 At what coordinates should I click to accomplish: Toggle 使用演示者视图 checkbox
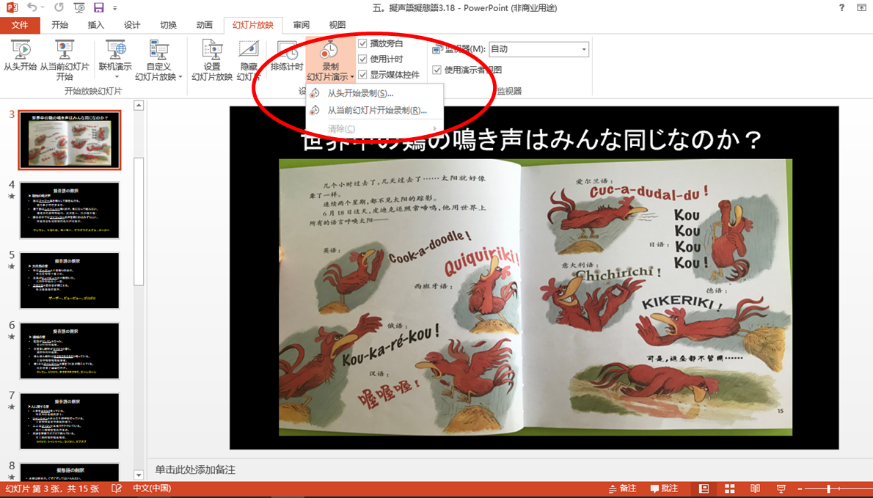click(x=437, y=70)
